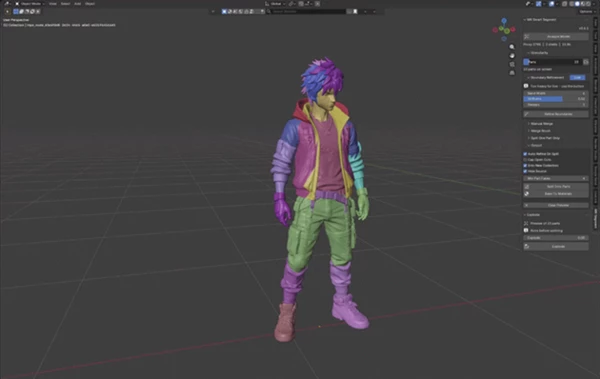The width and height of the screenshot is (600, 379).
Task: Click the green Y axis gizmo circle
Action: coord(507,31)
